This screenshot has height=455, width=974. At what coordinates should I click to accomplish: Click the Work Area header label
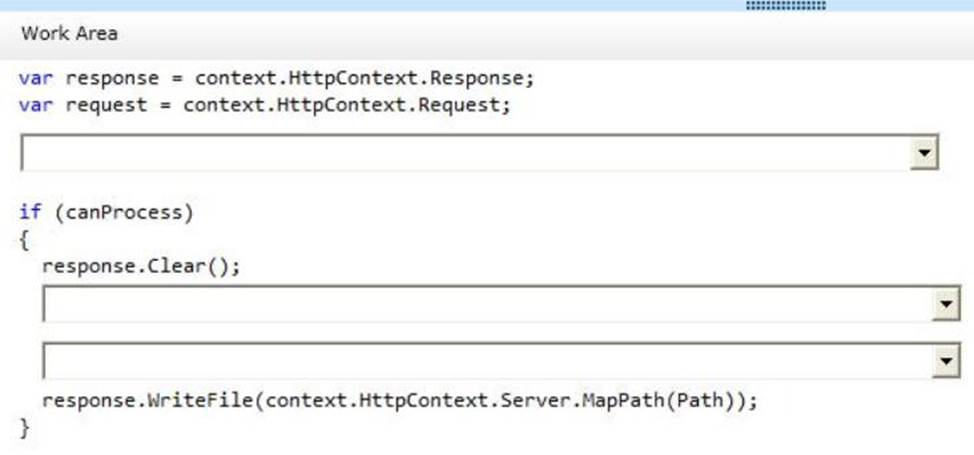click(x=69, y=33)
